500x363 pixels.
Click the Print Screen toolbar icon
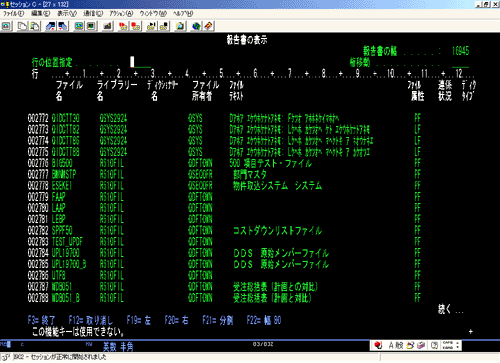(7, 26)
